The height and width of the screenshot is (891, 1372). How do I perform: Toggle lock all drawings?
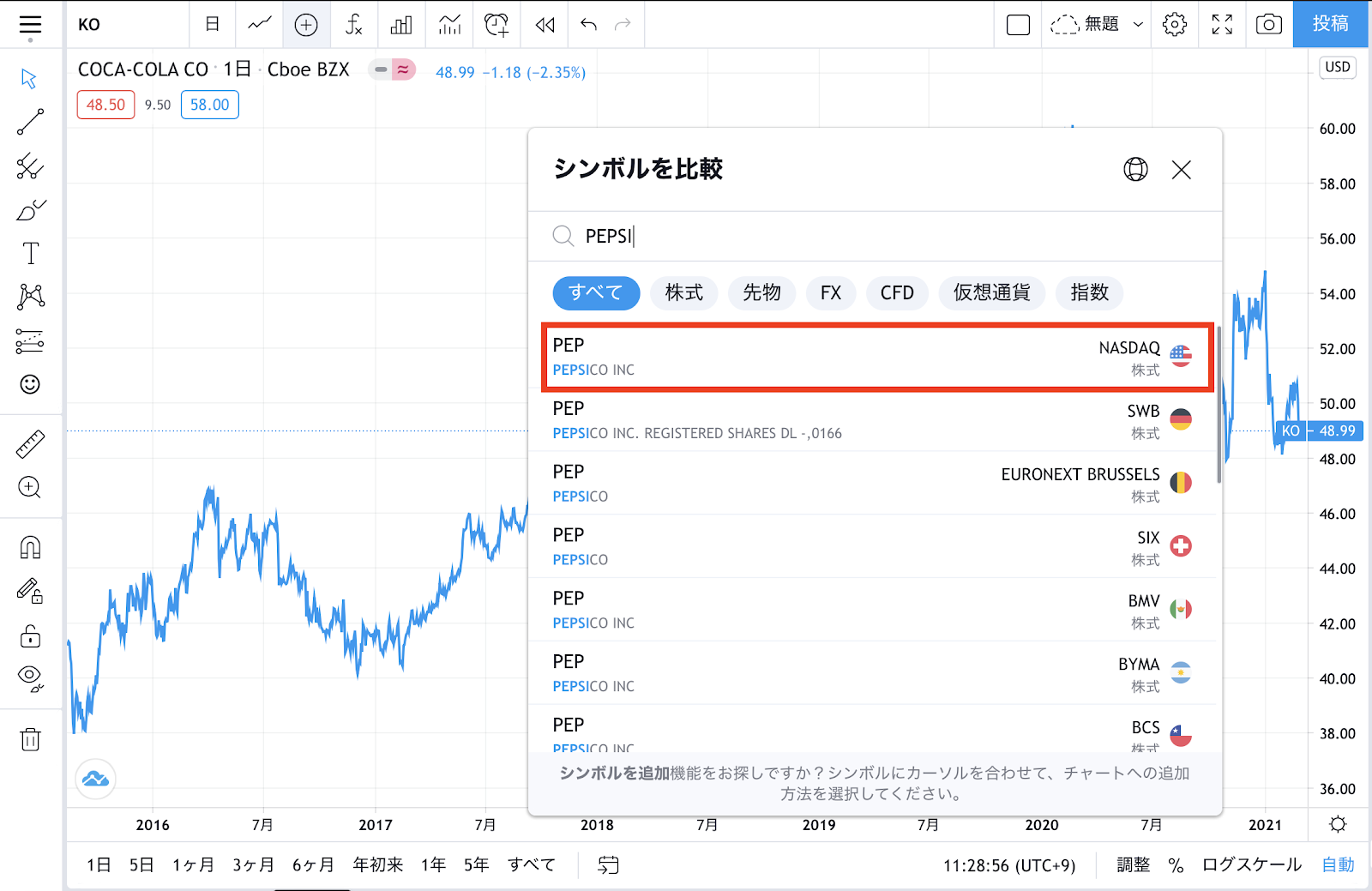30,635
